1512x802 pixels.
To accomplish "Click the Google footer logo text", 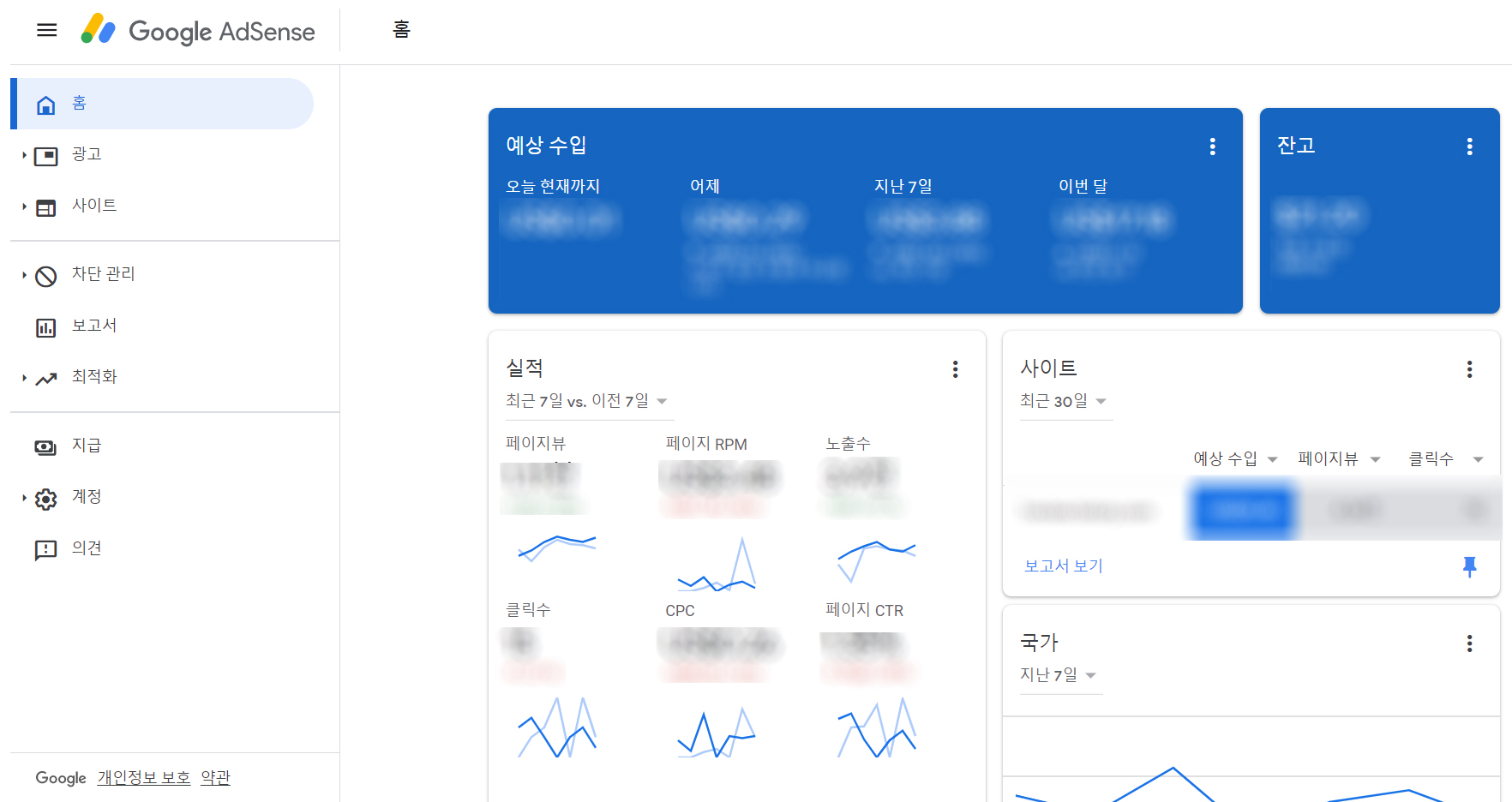I will pos(61,778).
